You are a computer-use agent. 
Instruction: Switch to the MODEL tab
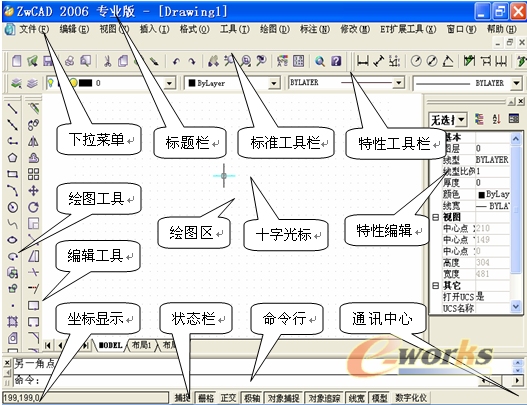click(x=111, y=345)
